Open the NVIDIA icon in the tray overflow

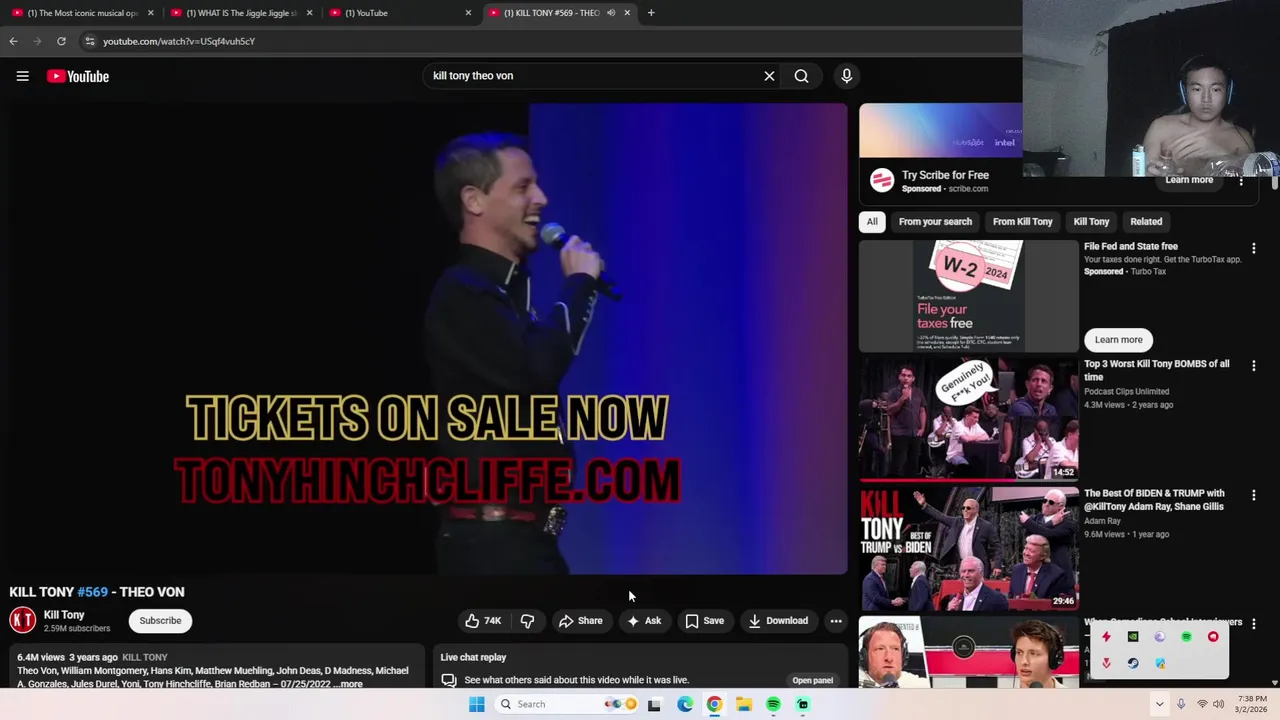pos(1133,637)
